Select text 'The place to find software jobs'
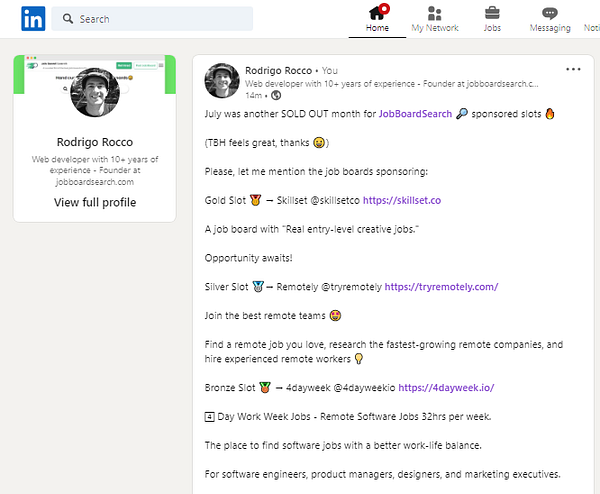 [x=343, y=445]
